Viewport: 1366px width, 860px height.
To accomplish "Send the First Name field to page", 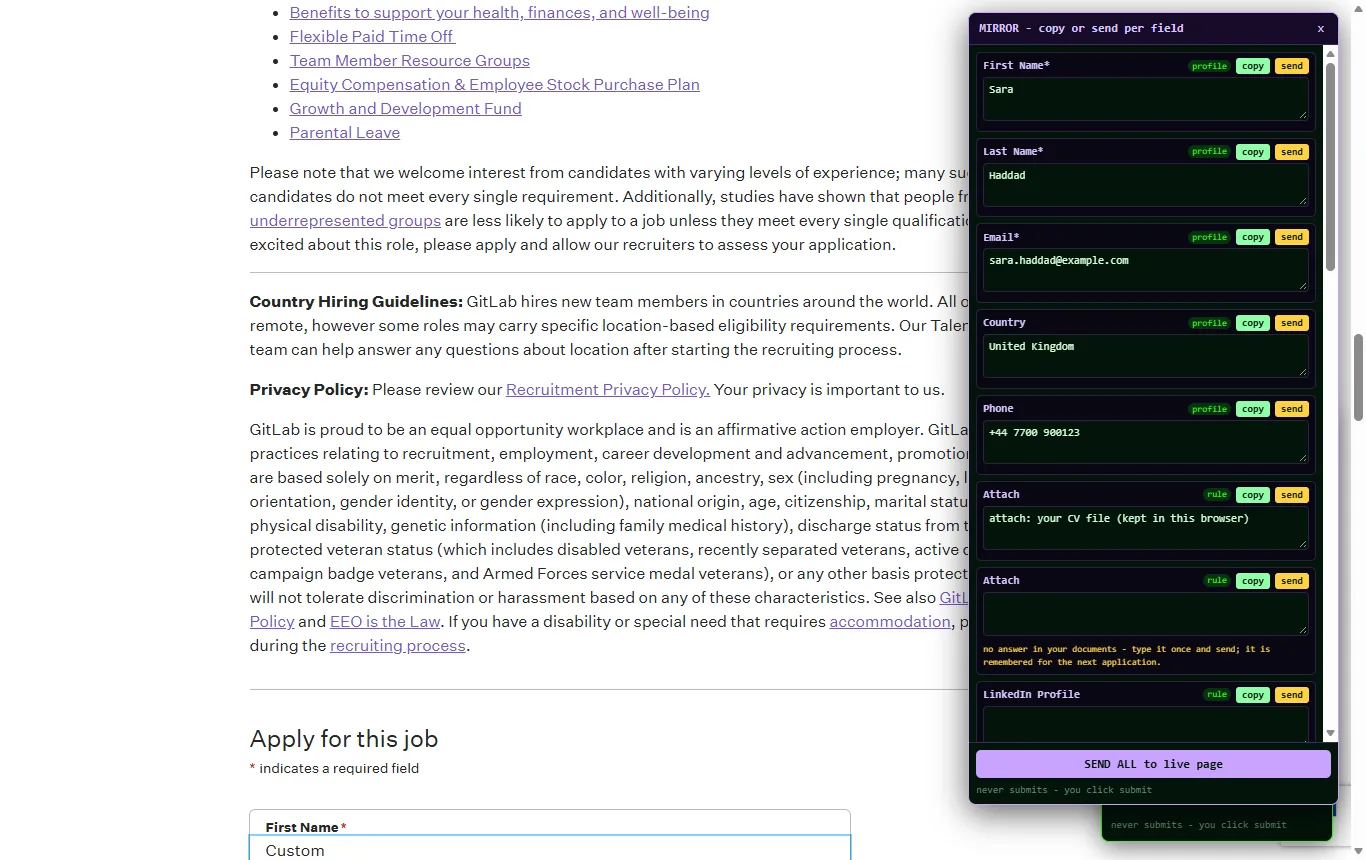I will coord(1292,66).
